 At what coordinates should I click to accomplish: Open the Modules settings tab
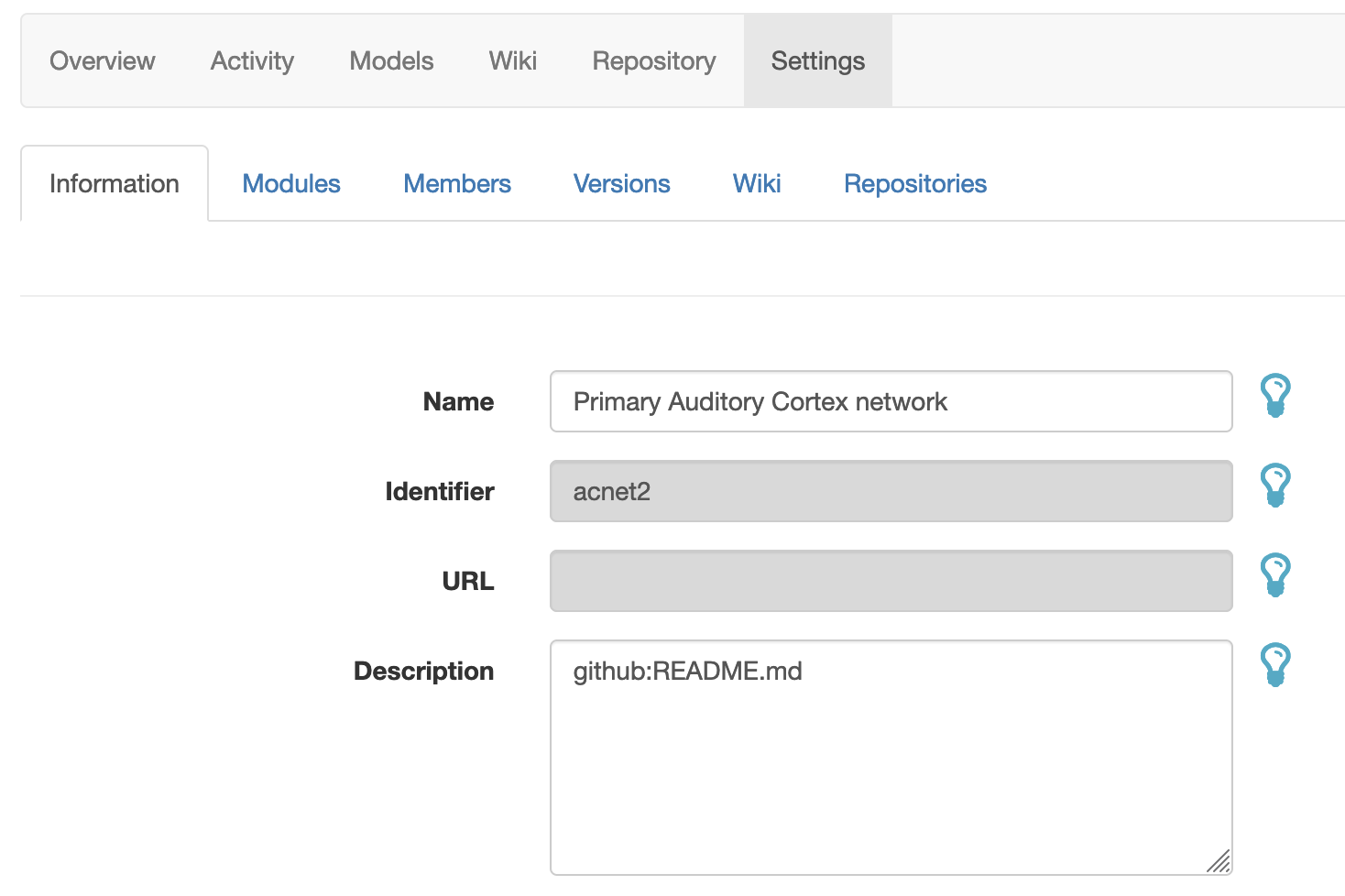(x=290, y=183)
